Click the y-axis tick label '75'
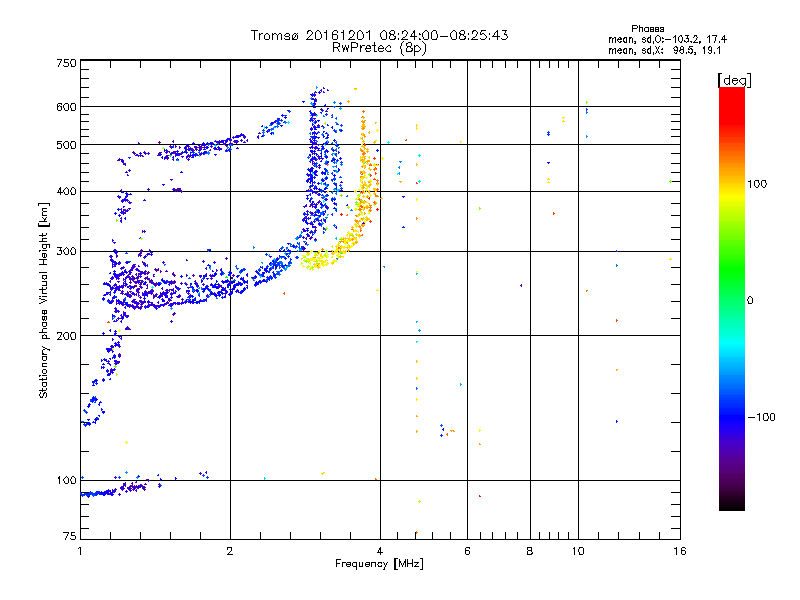This screenshot has height=600, width=800. pyautogui.click(x=70, y=536)
